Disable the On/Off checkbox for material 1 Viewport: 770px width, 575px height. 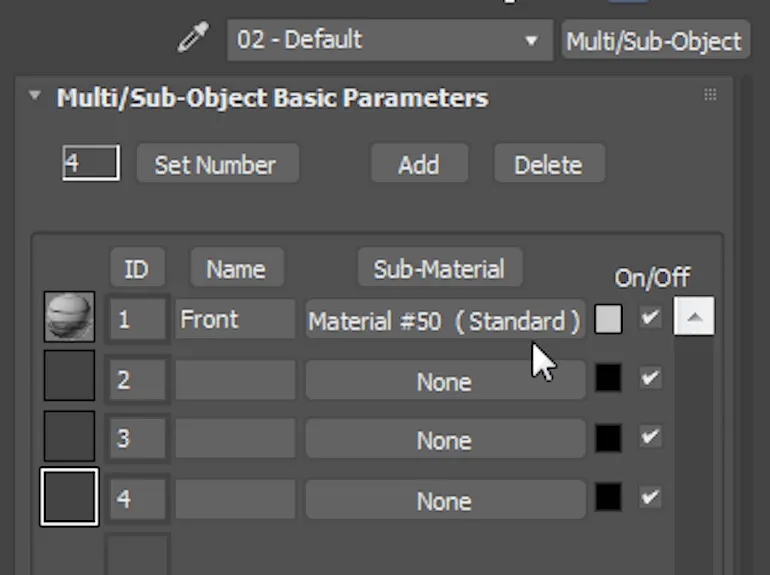(651, 318)
